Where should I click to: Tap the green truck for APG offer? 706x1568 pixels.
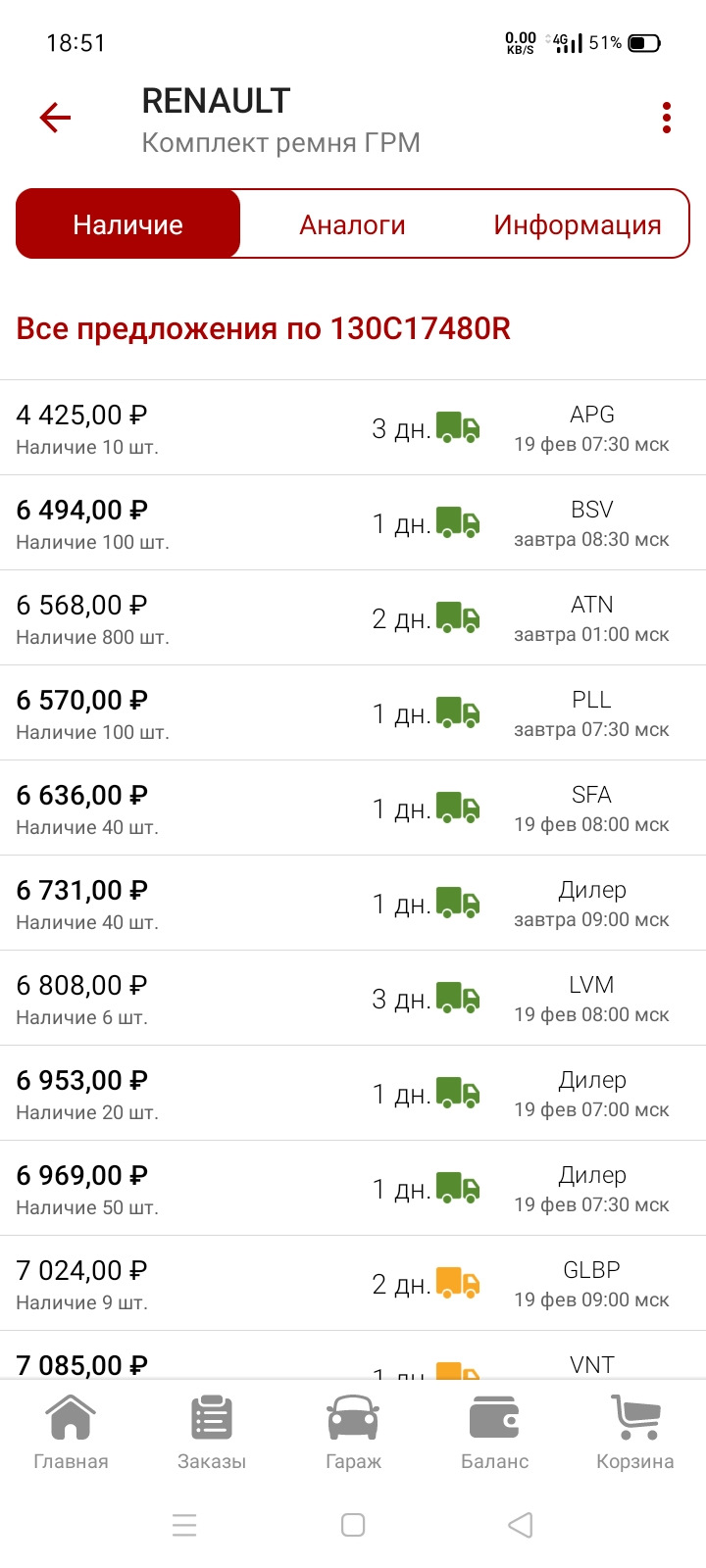click(458, 427)
